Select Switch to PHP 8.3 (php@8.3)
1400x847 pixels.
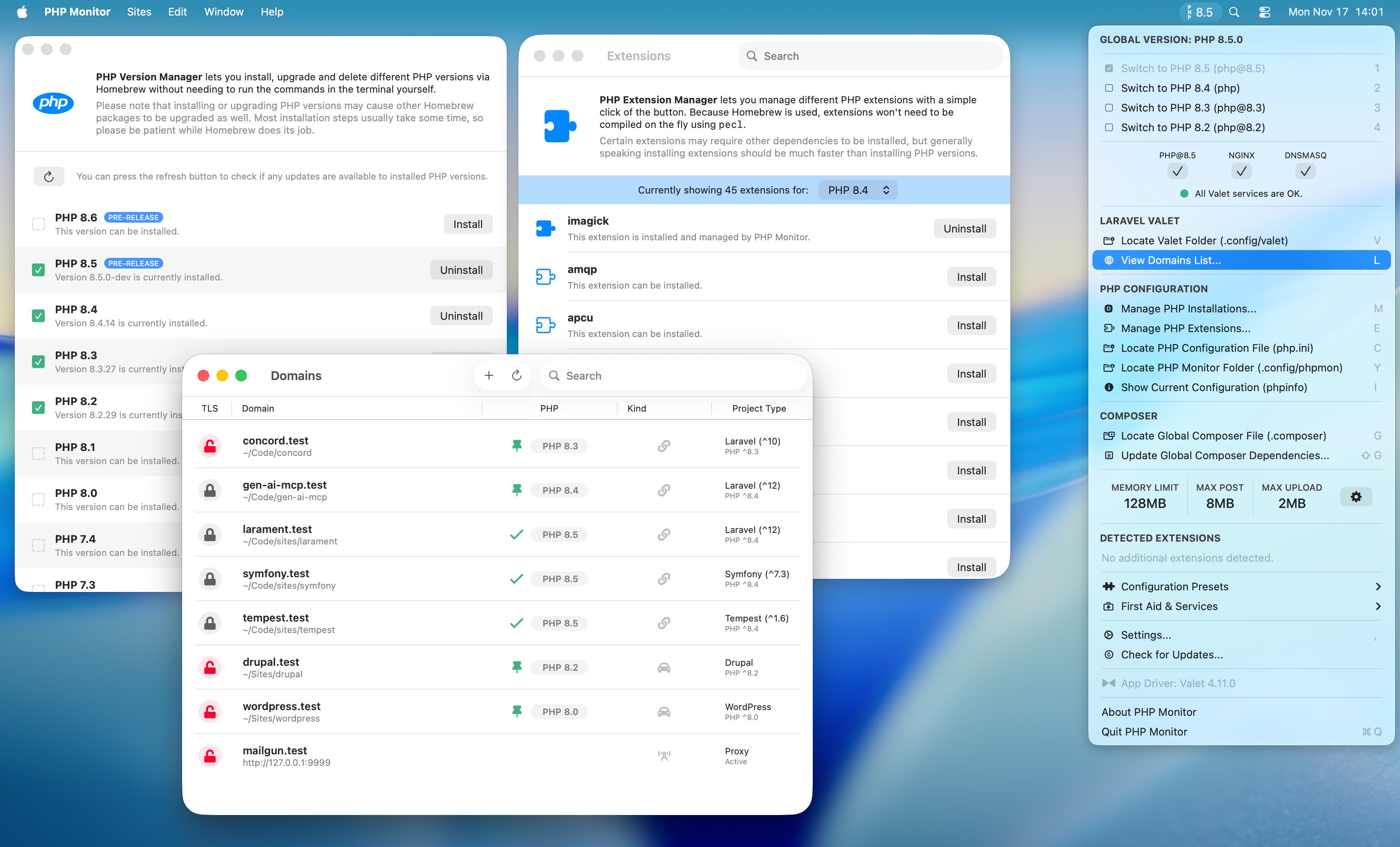1192,107
